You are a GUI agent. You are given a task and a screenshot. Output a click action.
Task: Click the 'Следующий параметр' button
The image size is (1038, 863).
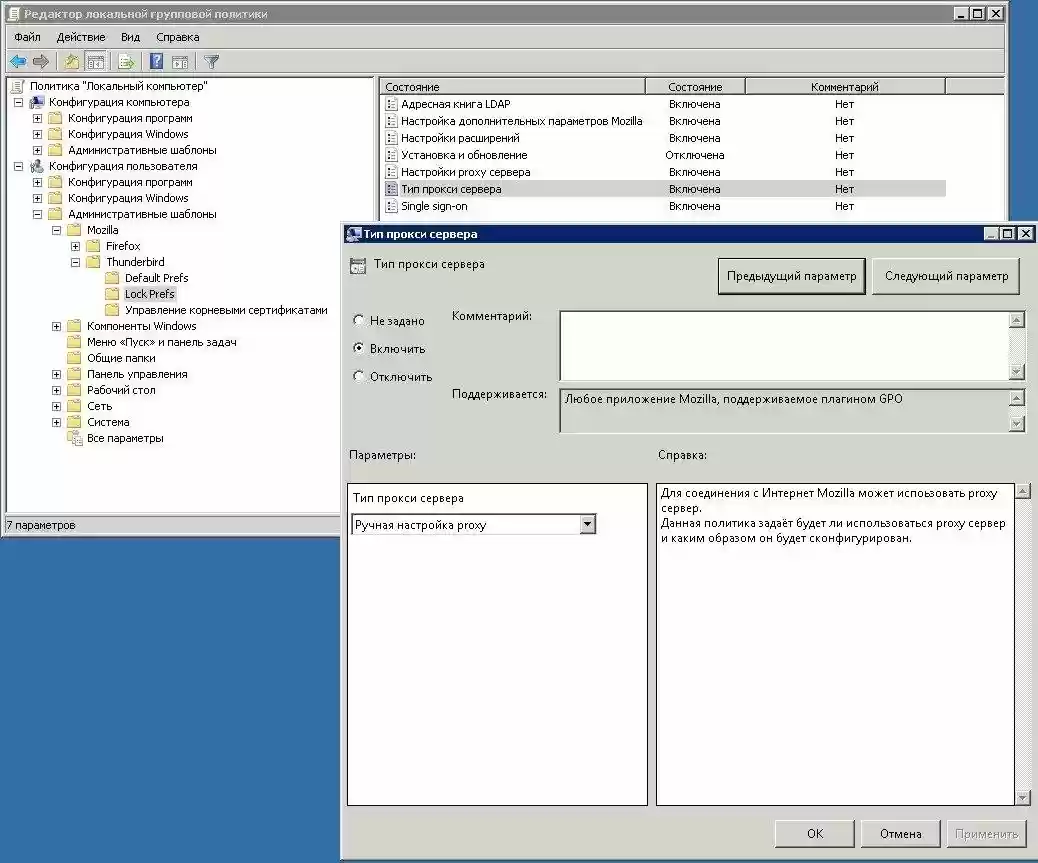[944, 276]
